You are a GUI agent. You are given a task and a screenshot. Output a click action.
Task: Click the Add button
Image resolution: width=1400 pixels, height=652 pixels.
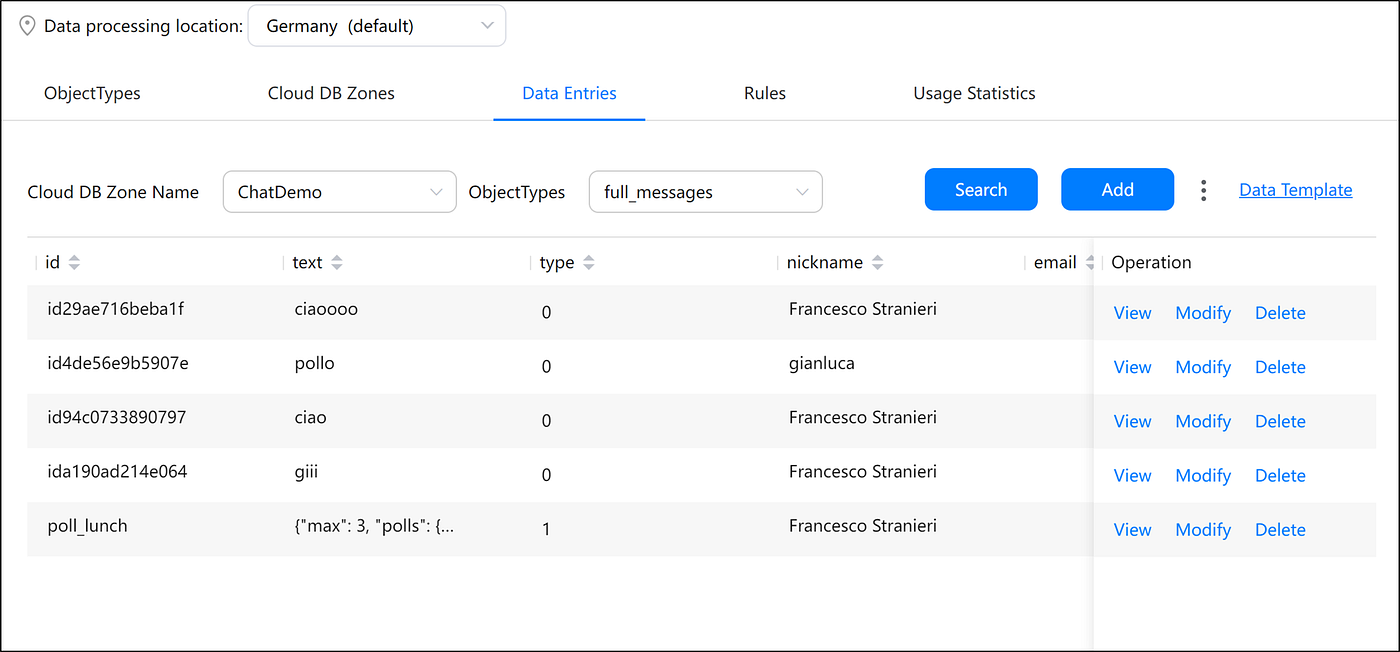click(1117, 190)
